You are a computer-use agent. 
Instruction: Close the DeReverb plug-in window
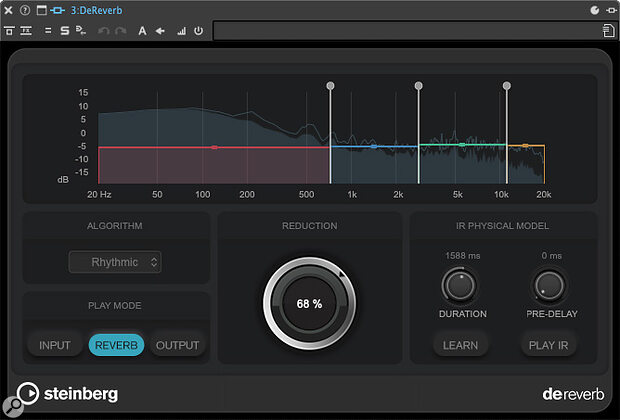pyautogui.click(x=8, y=10)
